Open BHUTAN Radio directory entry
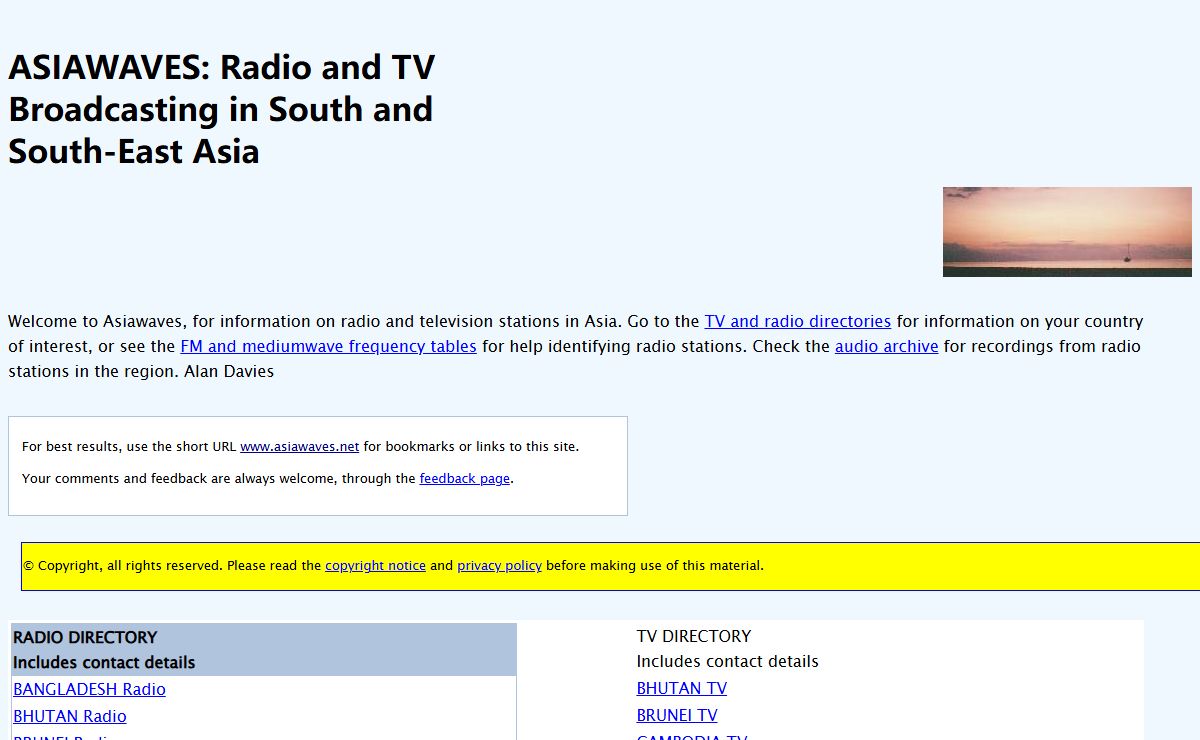 coord(70,717)
